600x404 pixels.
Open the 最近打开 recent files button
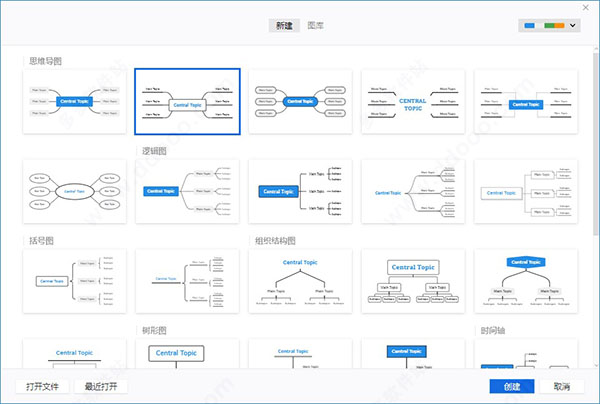[101, 386]
